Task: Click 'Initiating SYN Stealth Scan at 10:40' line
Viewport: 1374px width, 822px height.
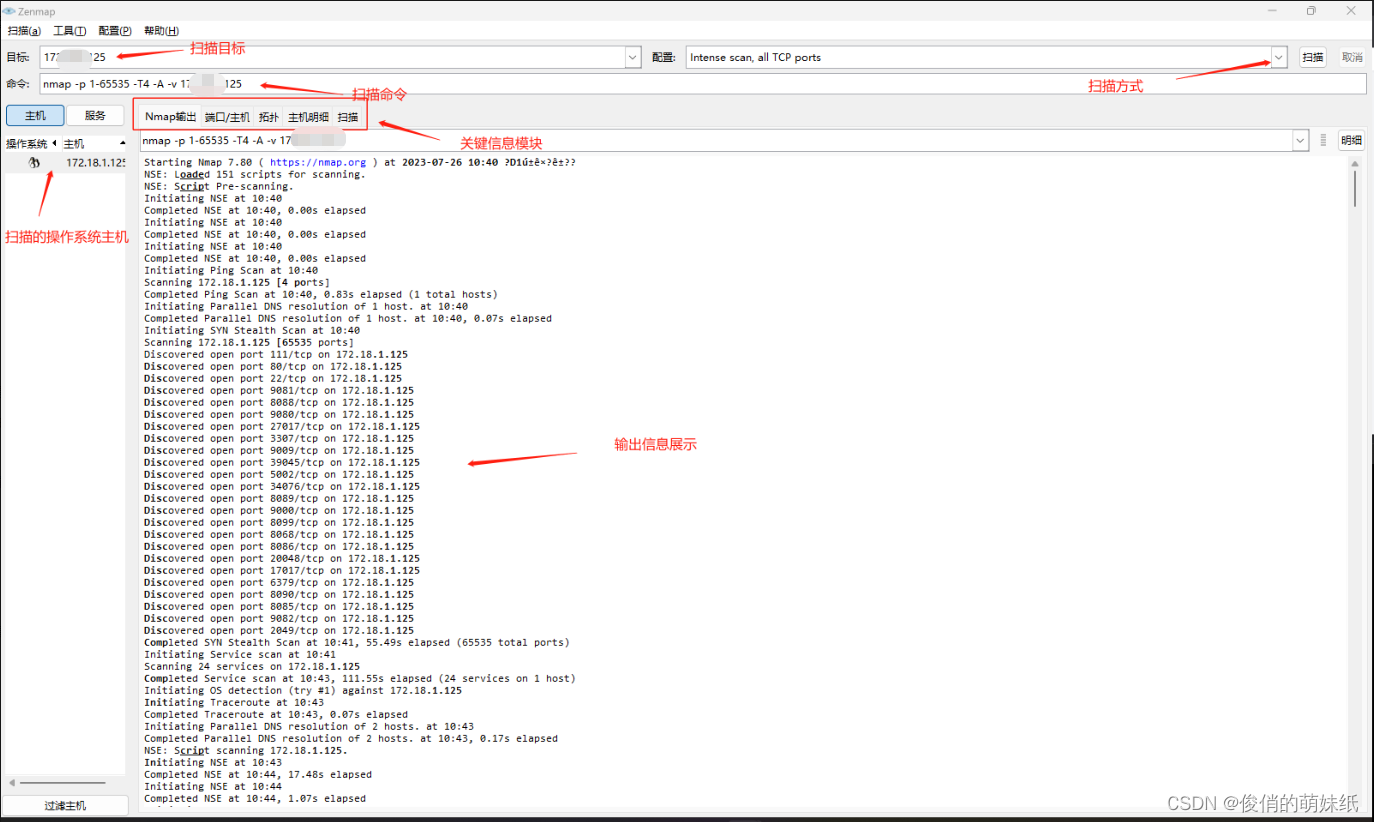Action: [x=252, y=330]
